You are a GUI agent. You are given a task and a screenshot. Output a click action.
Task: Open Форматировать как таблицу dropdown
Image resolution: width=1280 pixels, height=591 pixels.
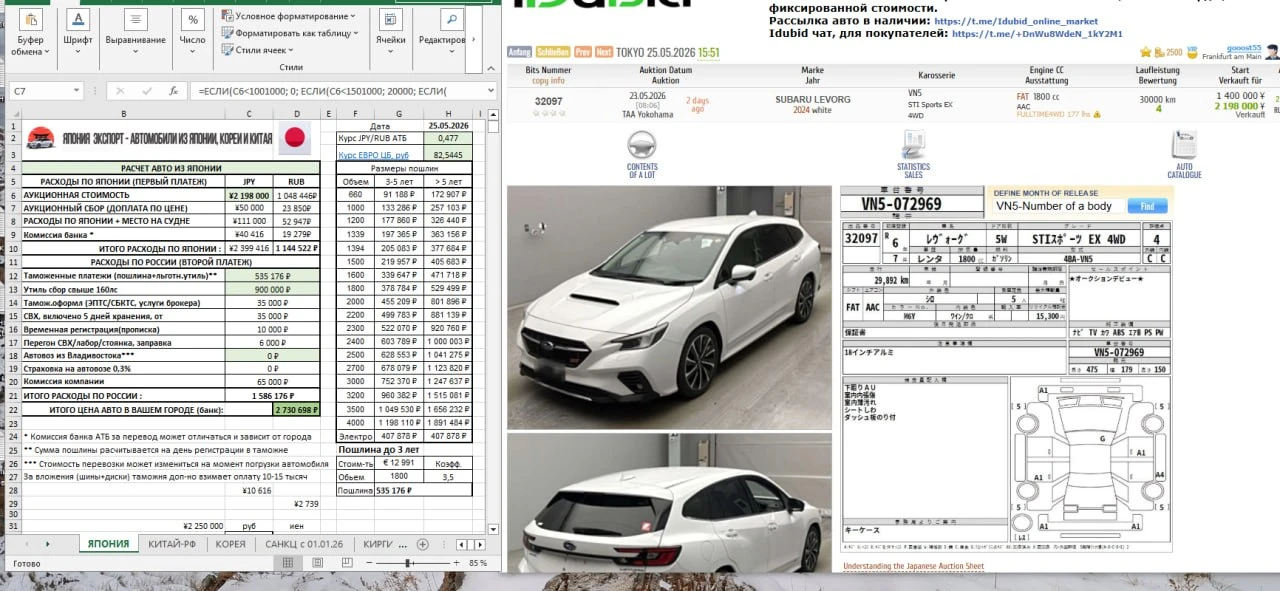[x=291, y=33]
